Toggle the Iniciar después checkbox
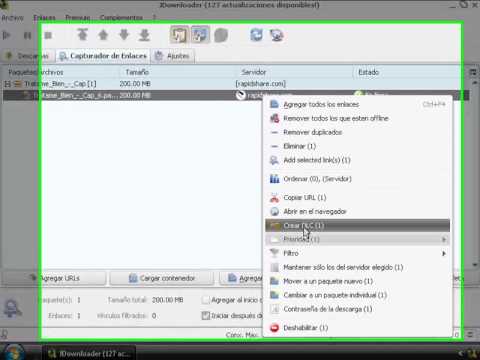The height and width of the screenshot is (360, 480). click(205, 315)
